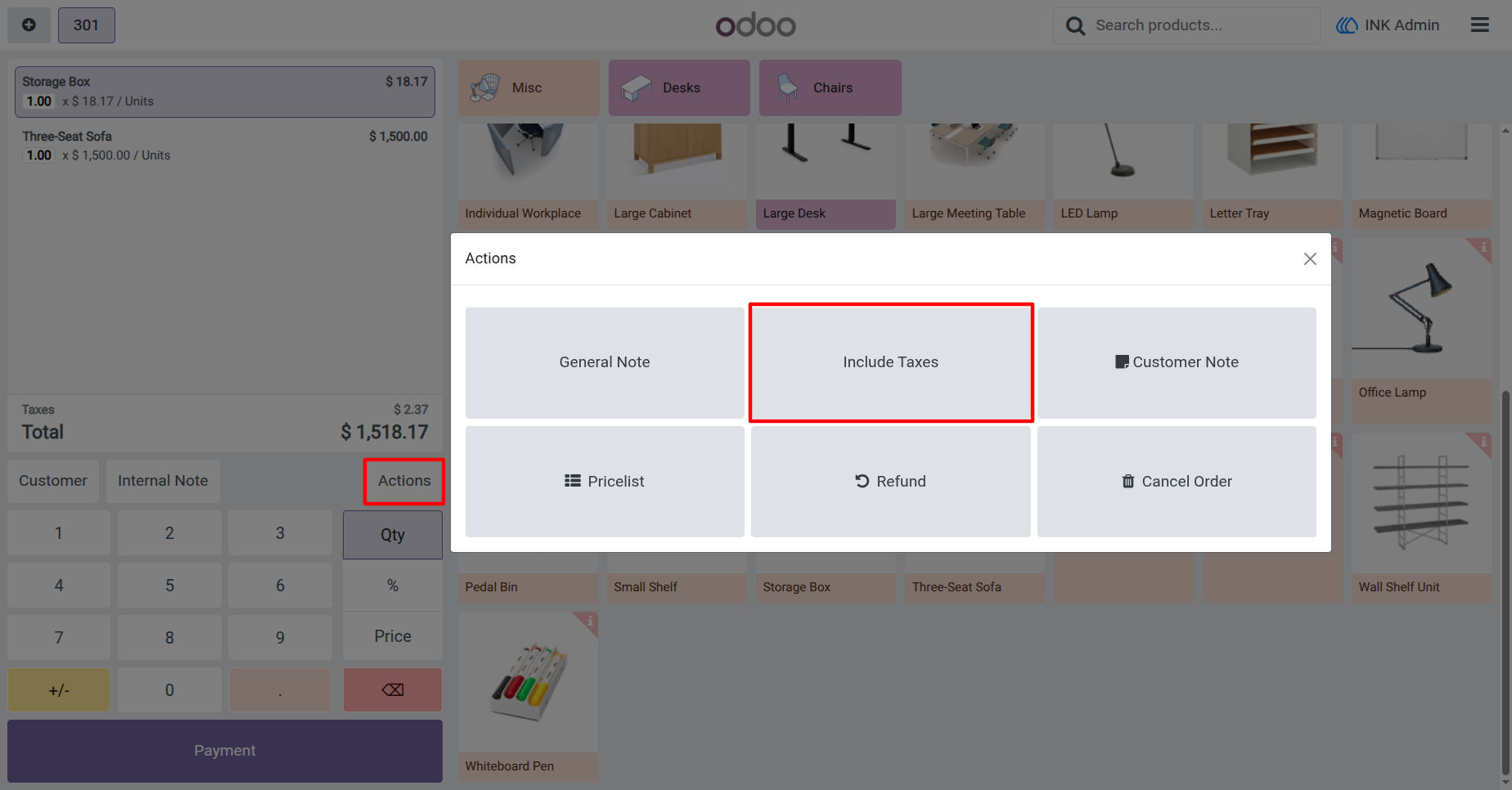The height and width of the screenshot is (790, 1512).
Task: Switch to the Desks category
Action: pos(679,88)
